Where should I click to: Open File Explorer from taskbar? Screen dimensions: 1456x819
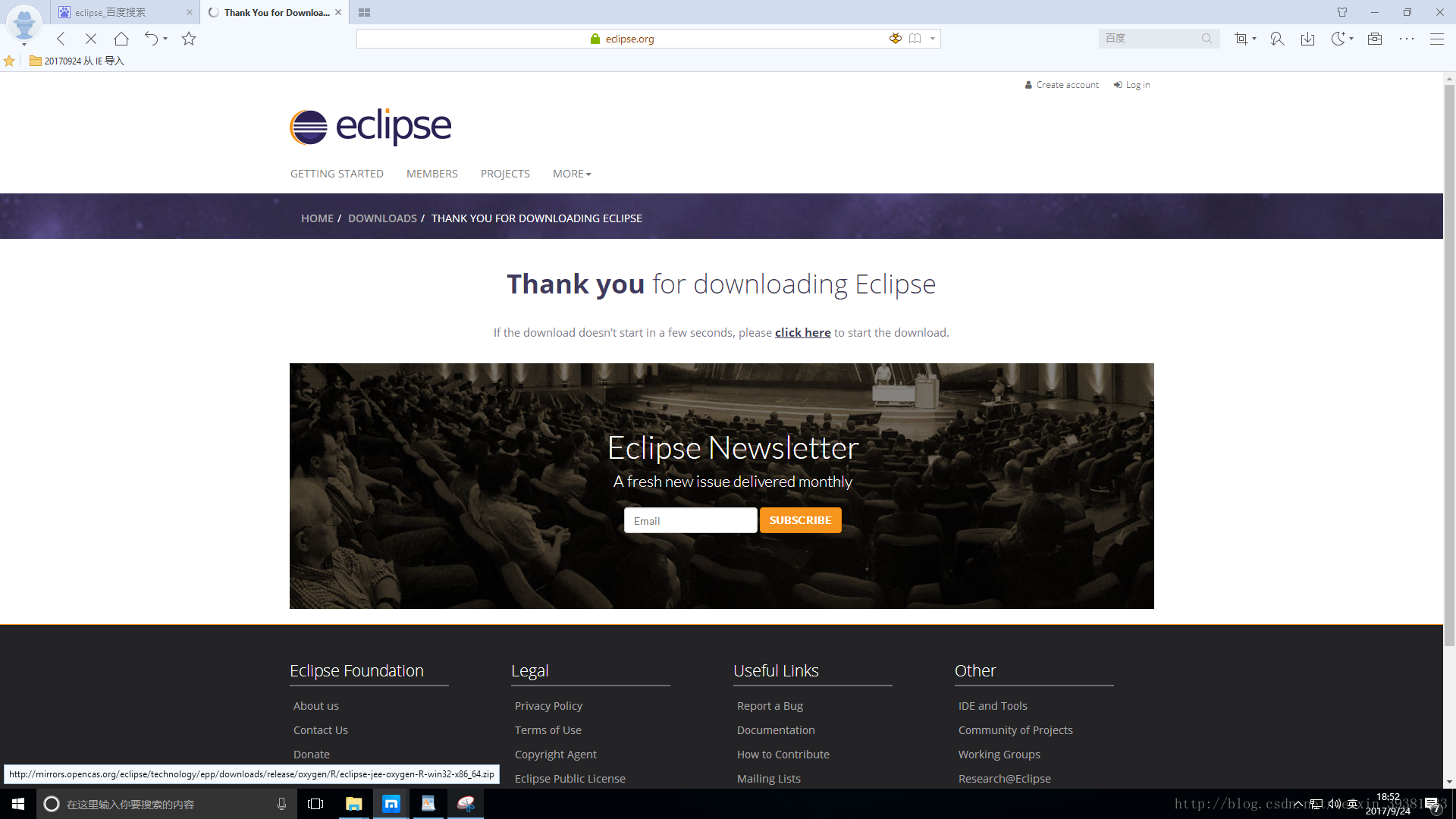coord(353,804)
